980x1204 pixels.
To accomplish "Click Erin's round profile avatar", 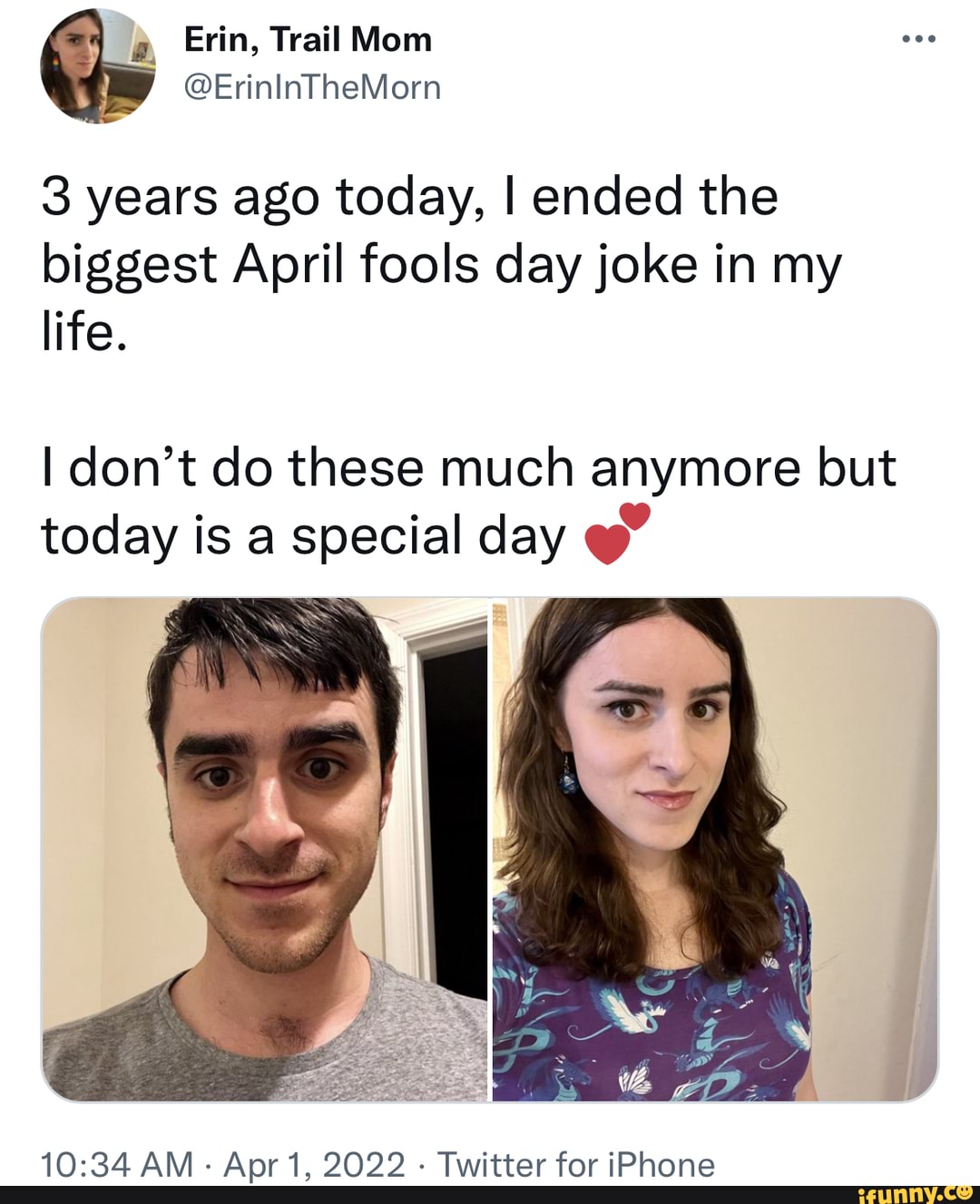I will [98, 65].
